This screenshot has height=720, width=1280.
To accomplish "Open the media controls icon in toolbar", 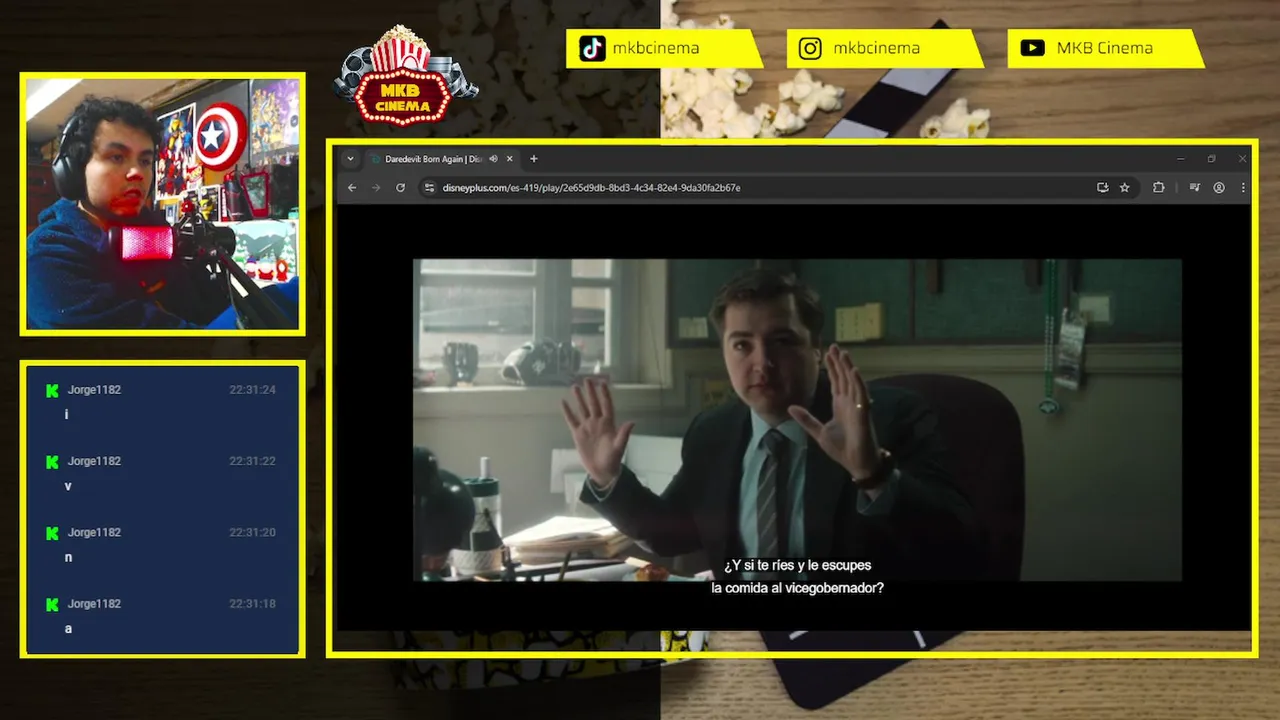I will pos(1195,187).
